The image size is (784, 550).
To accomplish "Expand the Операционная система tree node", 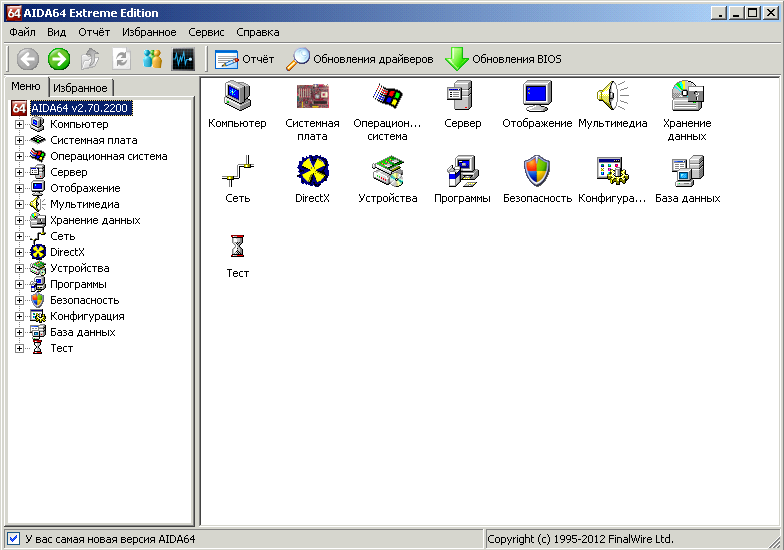I will pyautogui.click(x=19, y=156).
